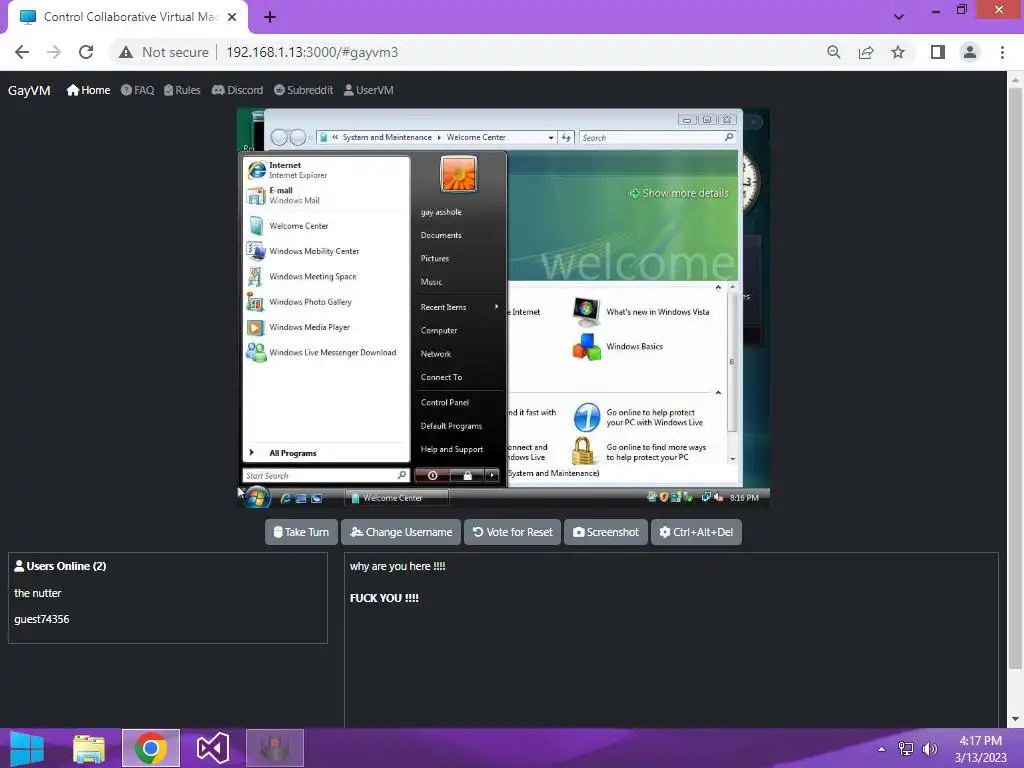This screenshot has height=768, width=1024.
Task: Start Windows Media Player
Action: coord(326,328)
